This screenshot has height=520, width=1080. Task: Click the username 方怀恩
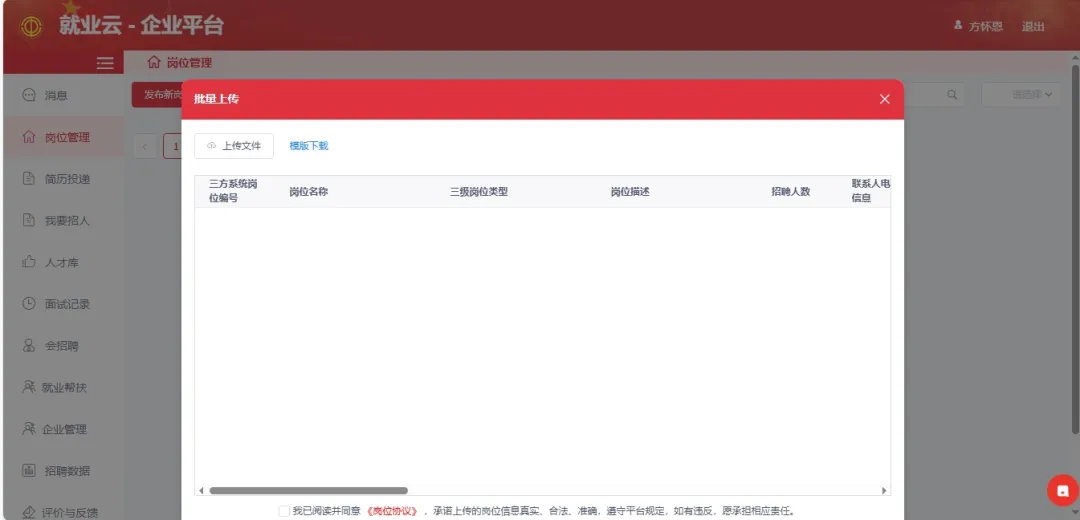click(986, 27)
